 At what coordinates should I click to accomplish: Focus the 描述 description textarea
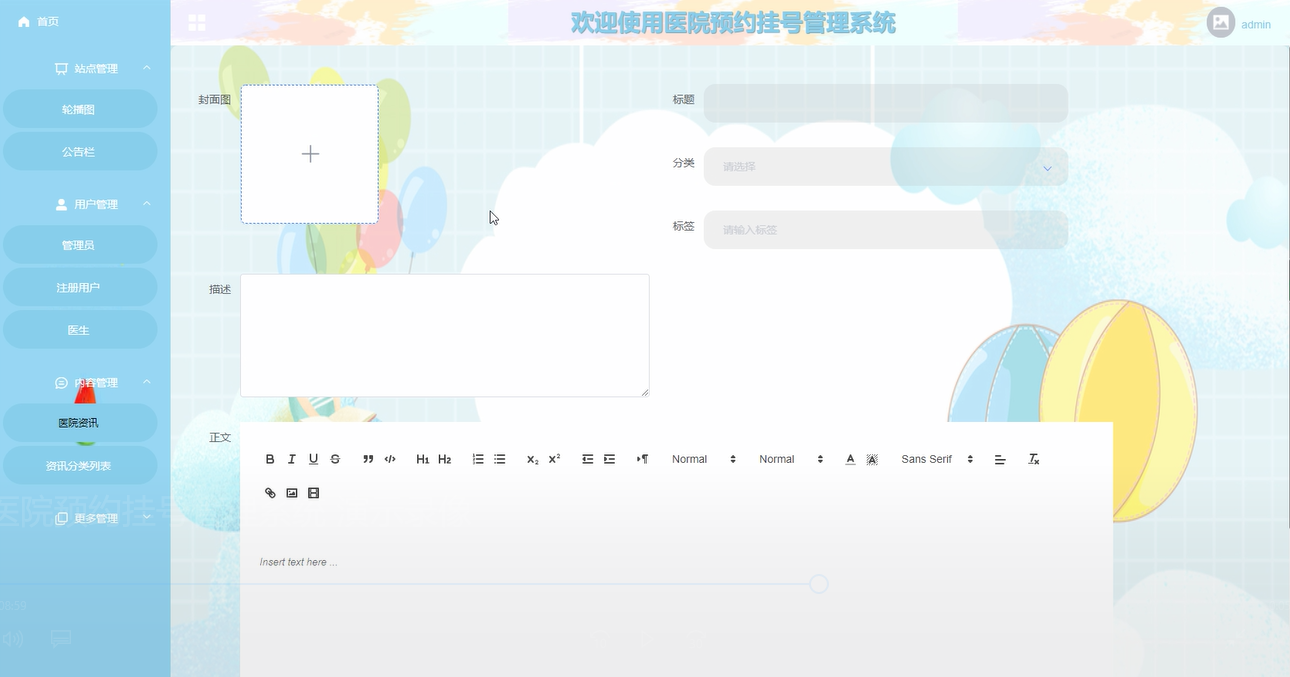point(445,335)
